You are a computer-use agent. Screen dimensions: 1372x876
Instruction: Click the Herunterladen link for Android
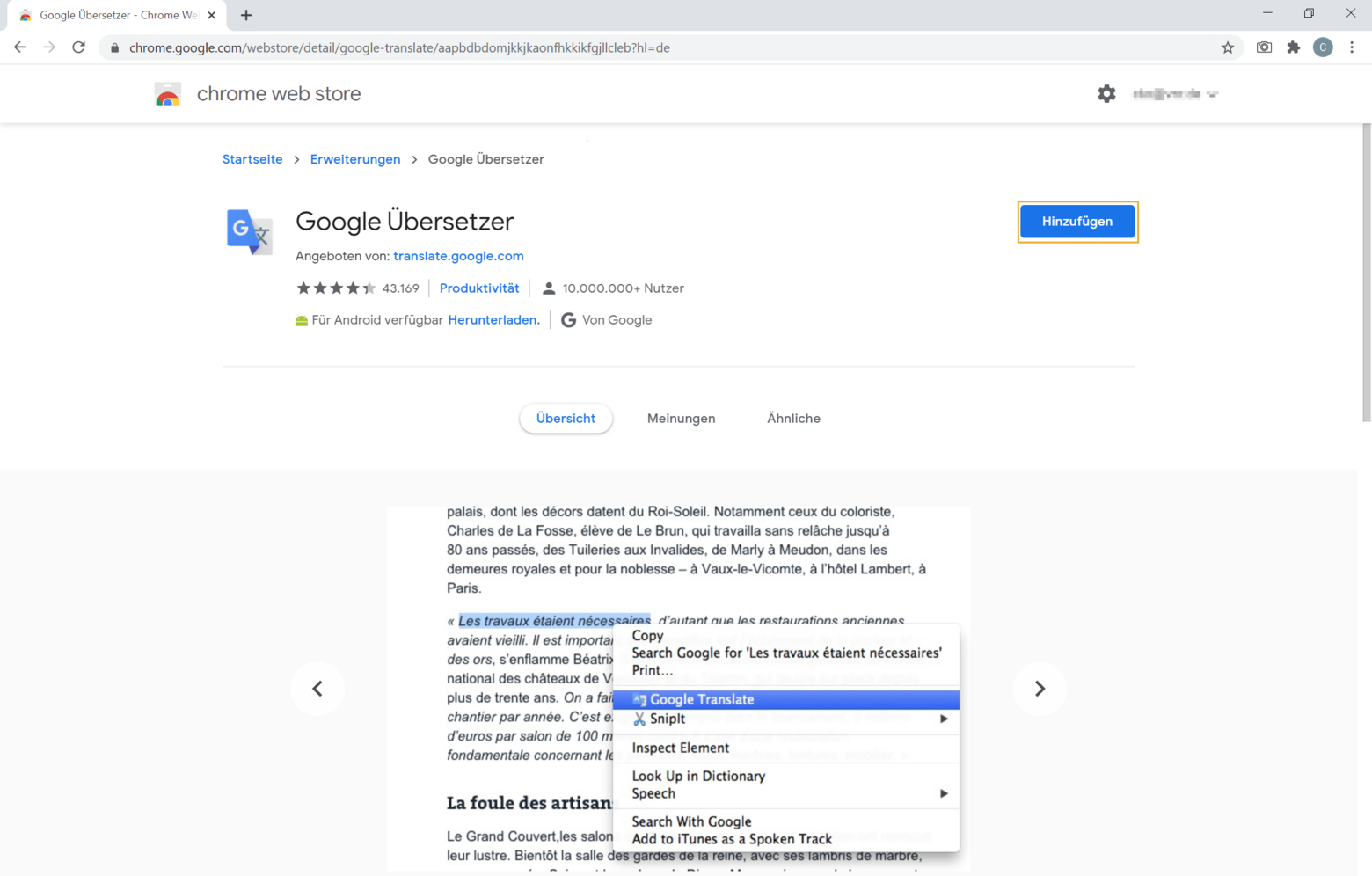pyautogui.click(x=494, y=319)
